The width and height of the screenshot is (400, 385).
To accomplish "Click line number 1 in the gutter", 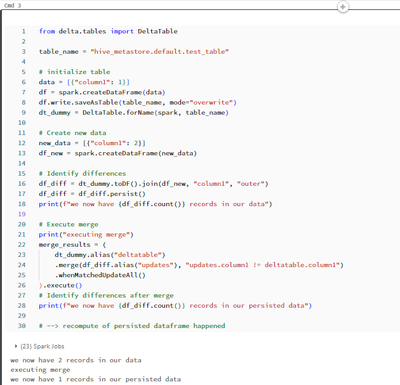I will (x=24, y=31).
